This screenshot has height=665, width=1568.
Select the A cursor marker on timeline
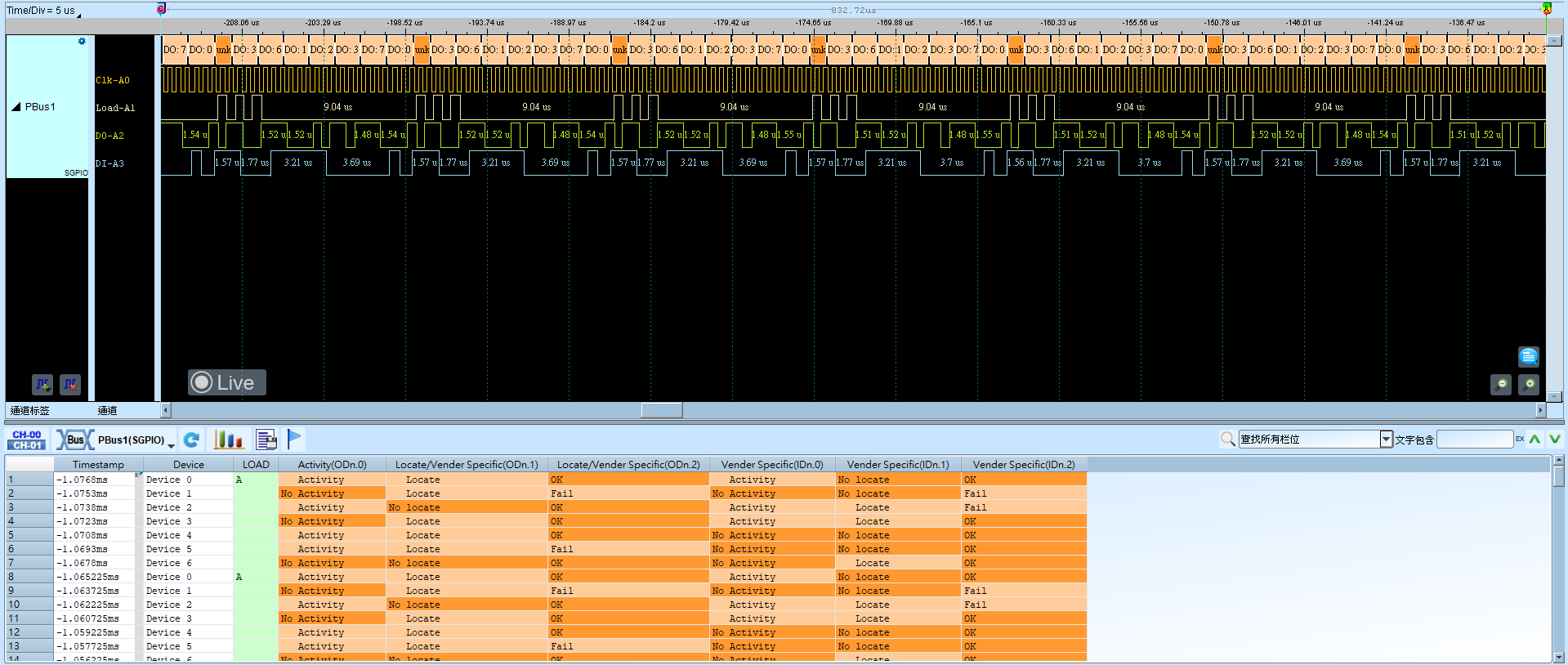coord(1547,8)
